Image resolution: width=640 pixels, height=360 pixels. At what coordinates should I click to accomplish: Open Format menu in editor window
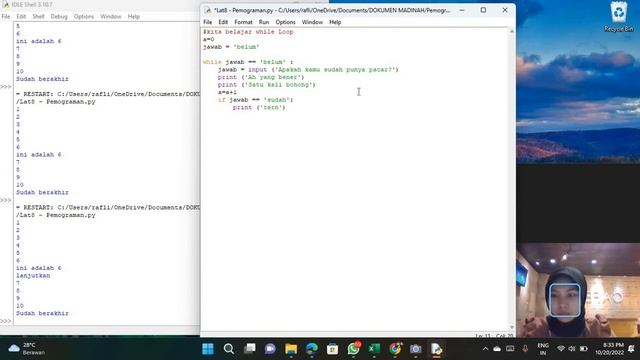pos(243,22)
